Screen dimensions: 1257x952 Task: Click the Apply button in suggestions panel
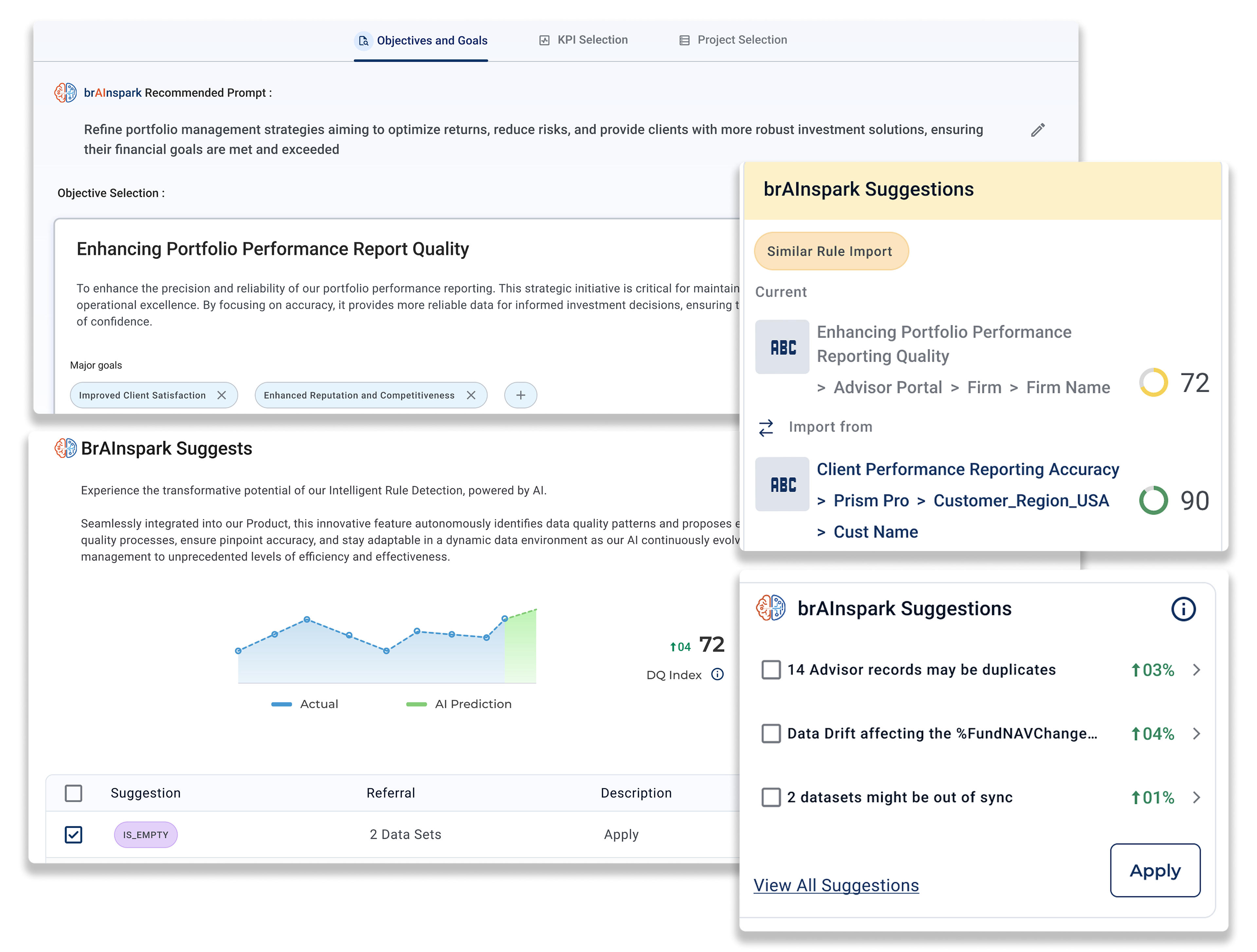click(x=1155, y=870)
